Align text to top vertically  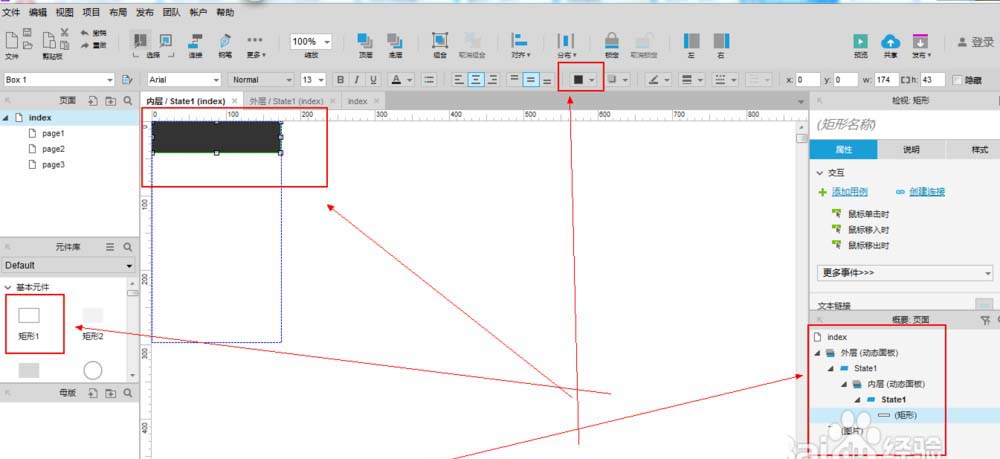pos(513,80)
